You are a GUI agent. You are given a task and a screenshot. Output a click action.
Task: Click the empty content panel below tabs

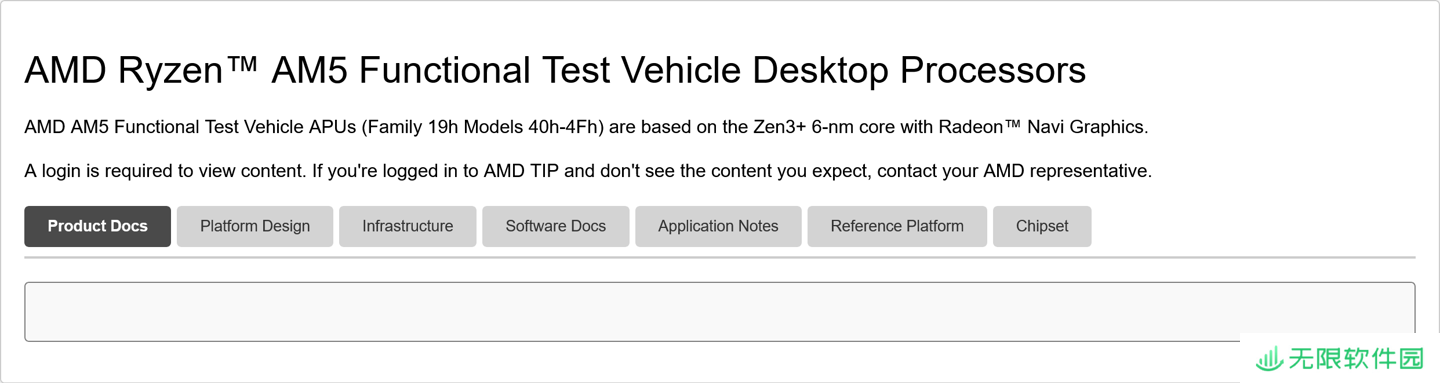(720, 312)
